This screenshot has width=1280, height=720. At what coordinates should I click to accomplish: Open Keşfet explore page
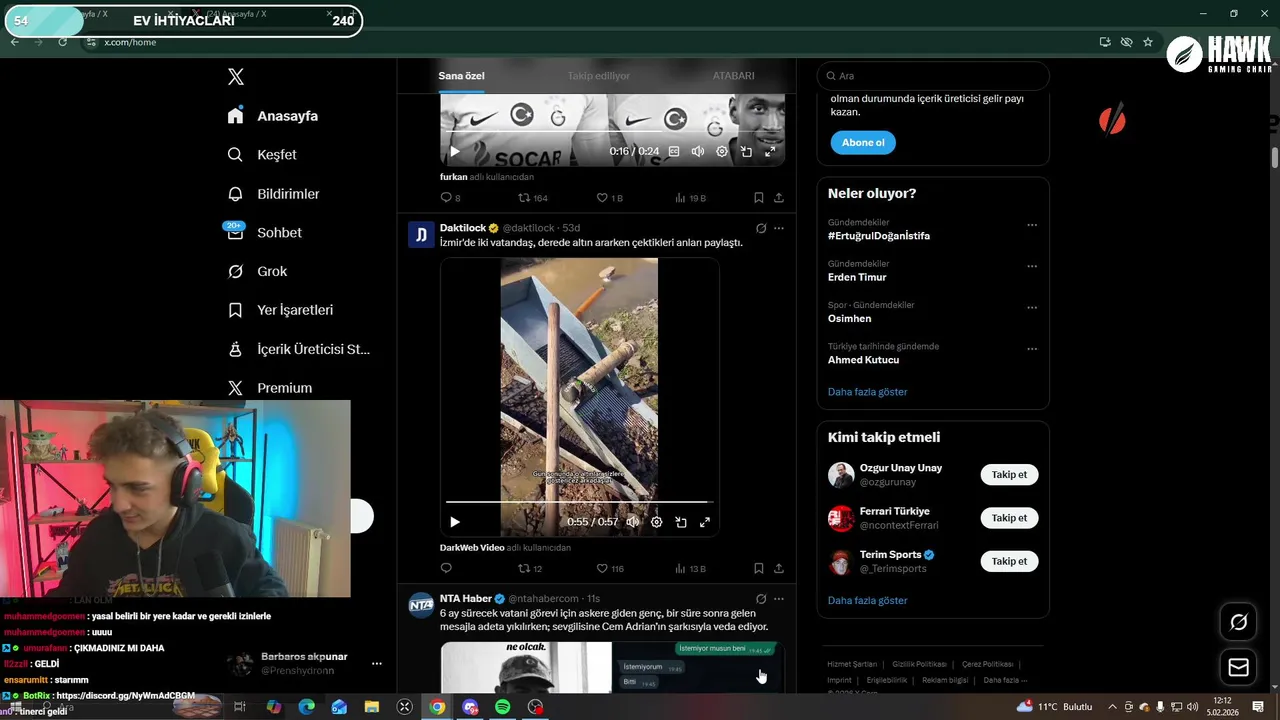[262, 155]
